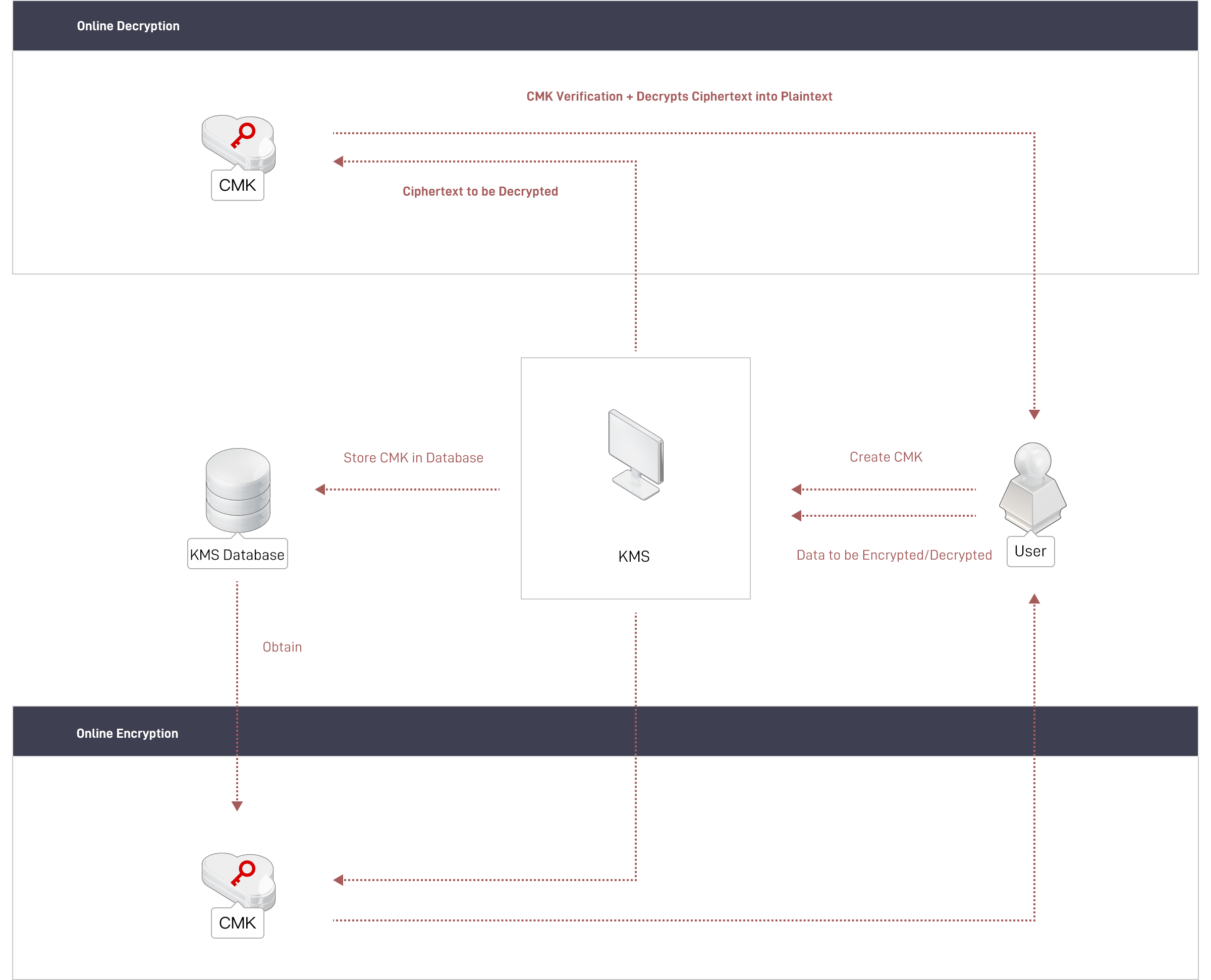Click the KMS label text inside box

(x=634, y=557)
